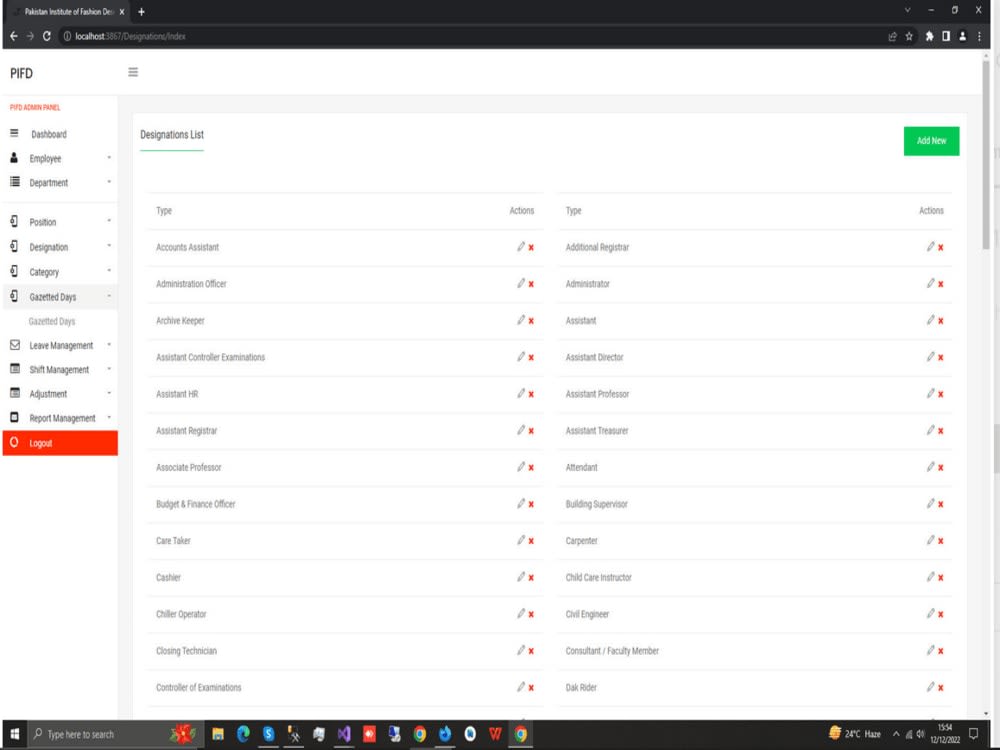Expand the Category sidebar menu

point(60,272)
